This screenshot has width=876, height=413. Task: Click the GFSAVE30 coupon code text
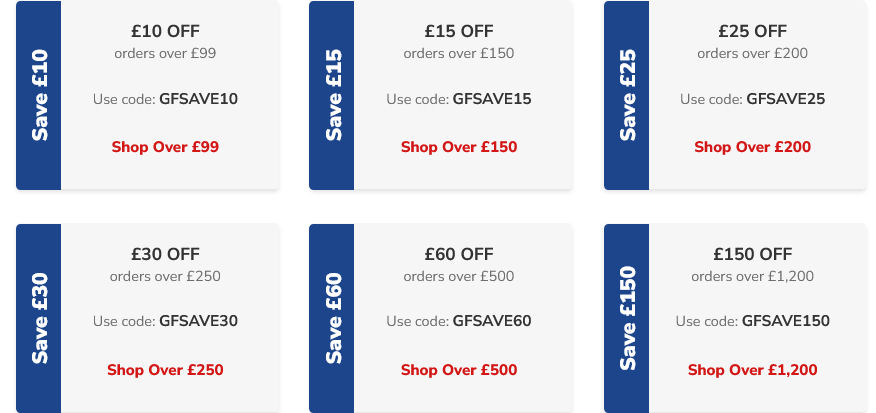pos(198,321)
